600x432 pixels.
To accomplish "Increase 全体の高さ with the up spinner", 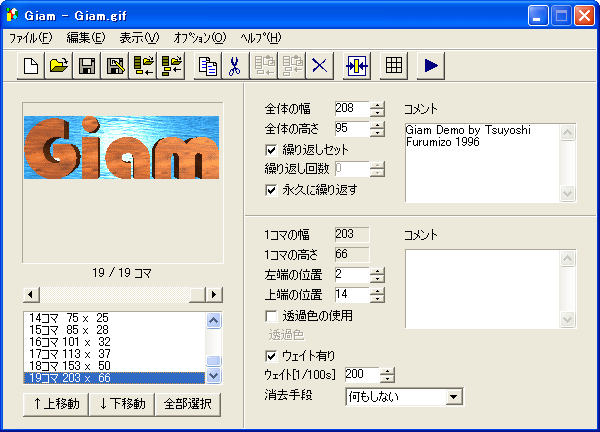I will 377,125.
